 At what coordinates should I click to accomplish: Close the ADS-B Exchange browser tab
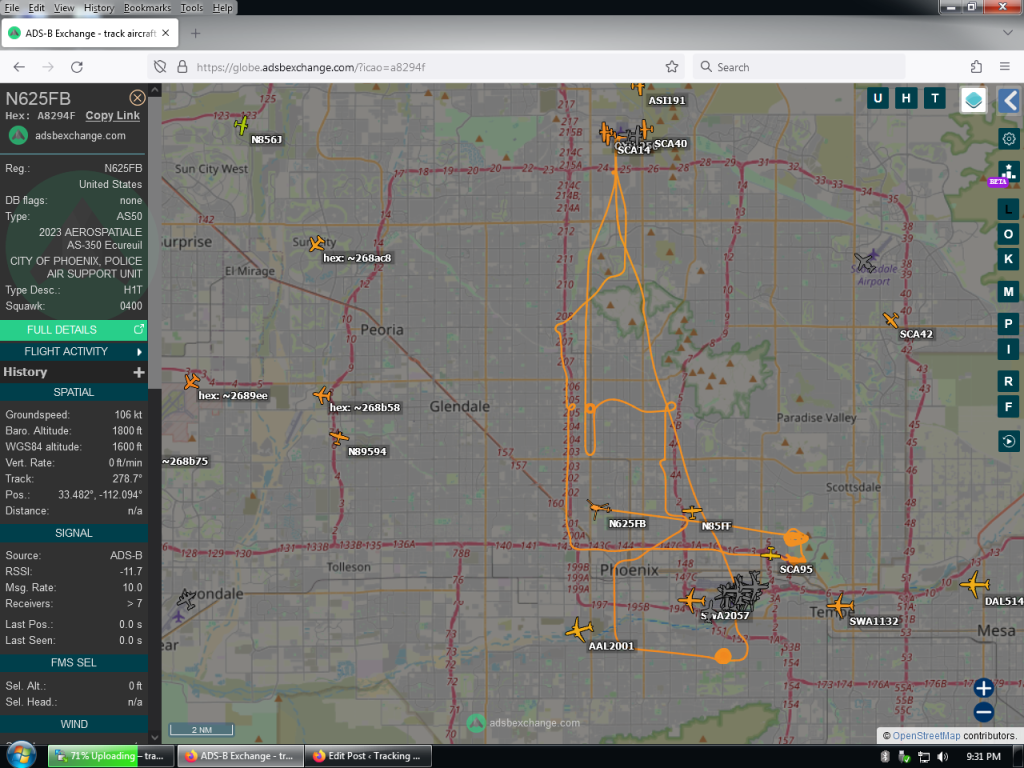coord(165,33)
